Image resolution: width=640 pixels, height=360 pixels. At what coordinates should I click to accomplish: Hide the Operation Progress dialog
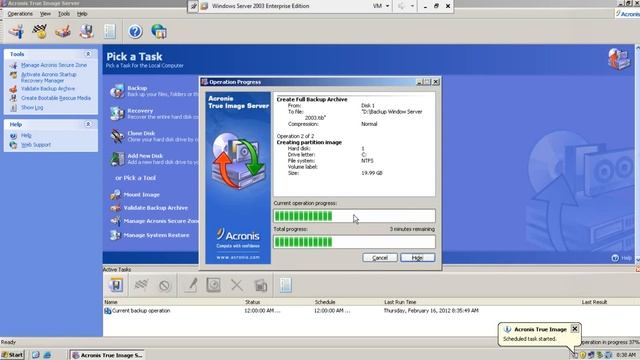coord(418,258)
